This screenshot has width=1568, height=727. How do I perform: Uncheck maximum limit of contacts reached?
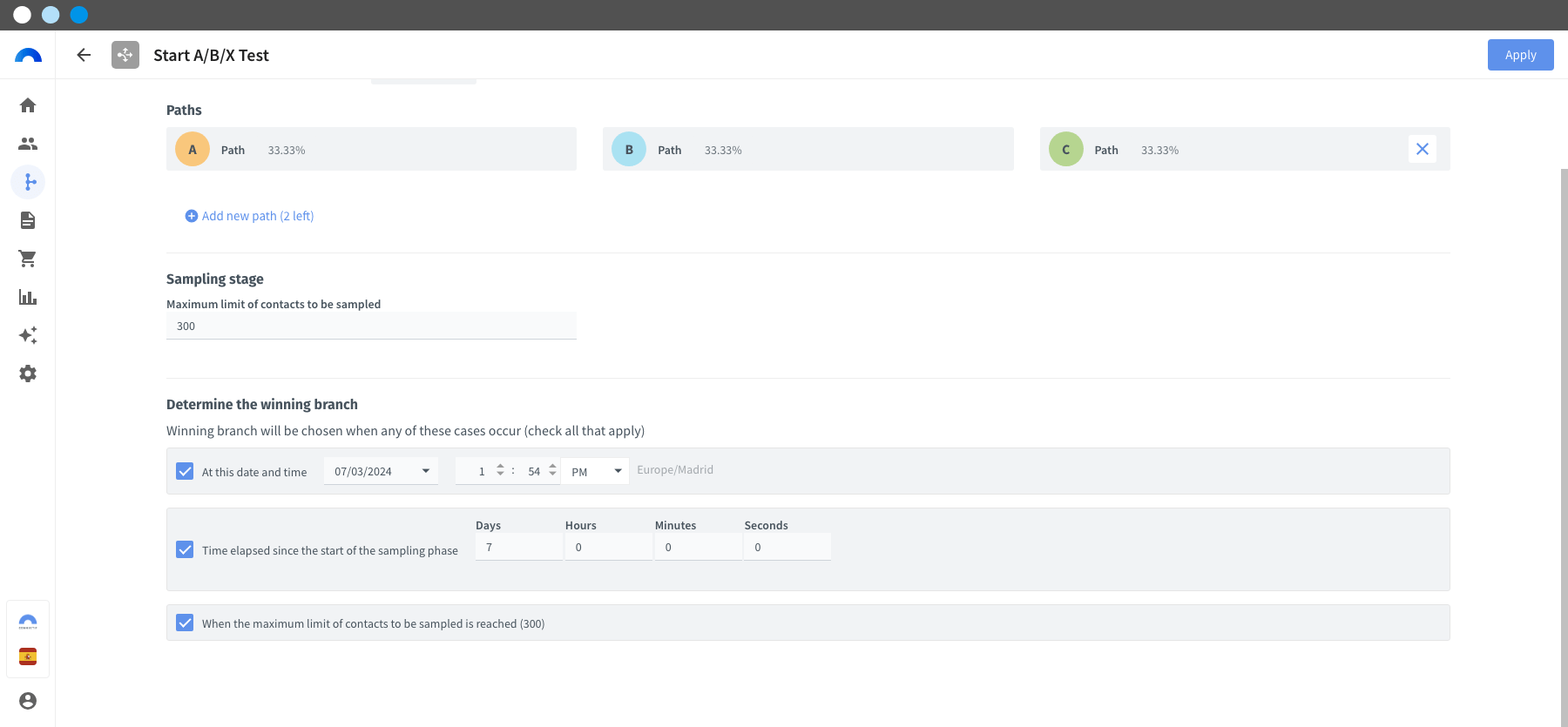pyautogui.click(x=185, y=623)
